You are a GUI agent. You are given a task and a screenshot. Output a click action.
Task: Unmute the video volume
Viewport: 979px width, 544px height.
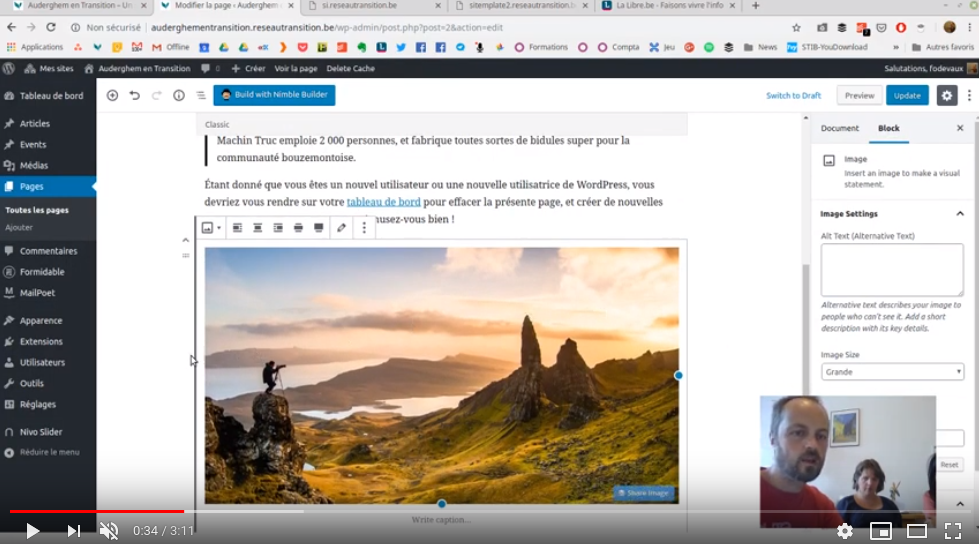point(109,531)
